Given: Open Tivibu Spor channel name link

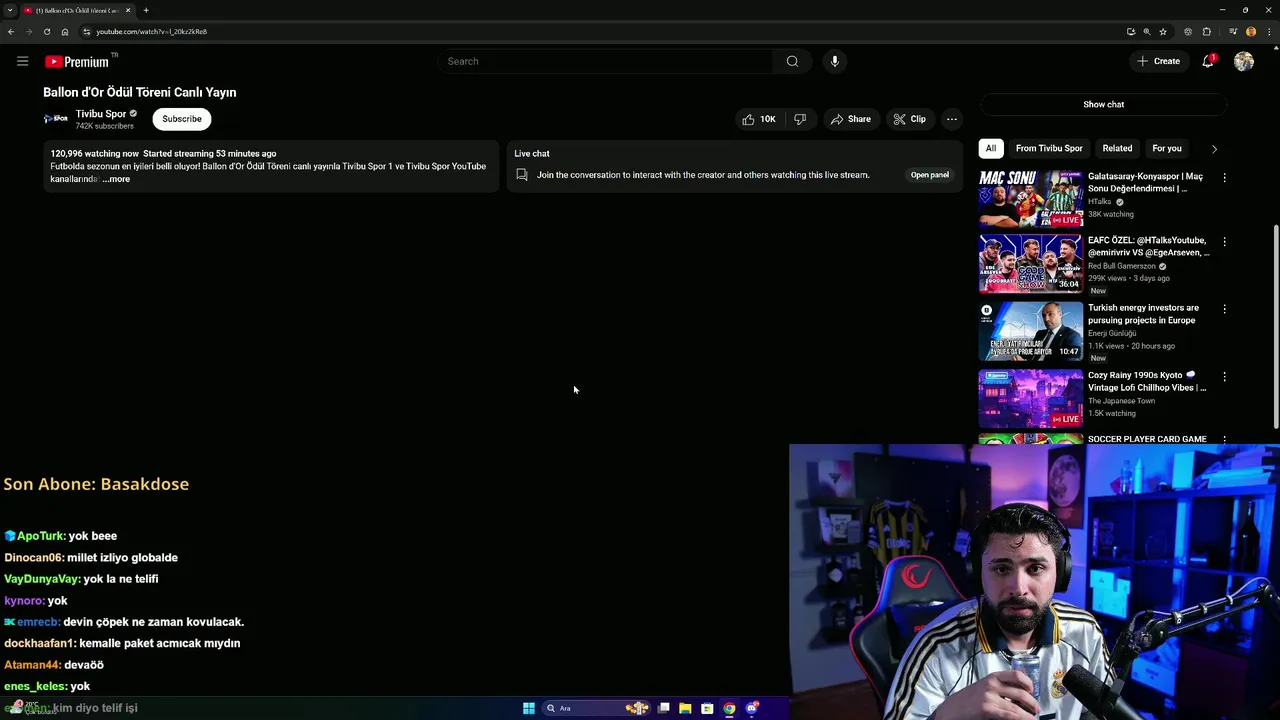Looking at the screenshot, I should point(101,114).
